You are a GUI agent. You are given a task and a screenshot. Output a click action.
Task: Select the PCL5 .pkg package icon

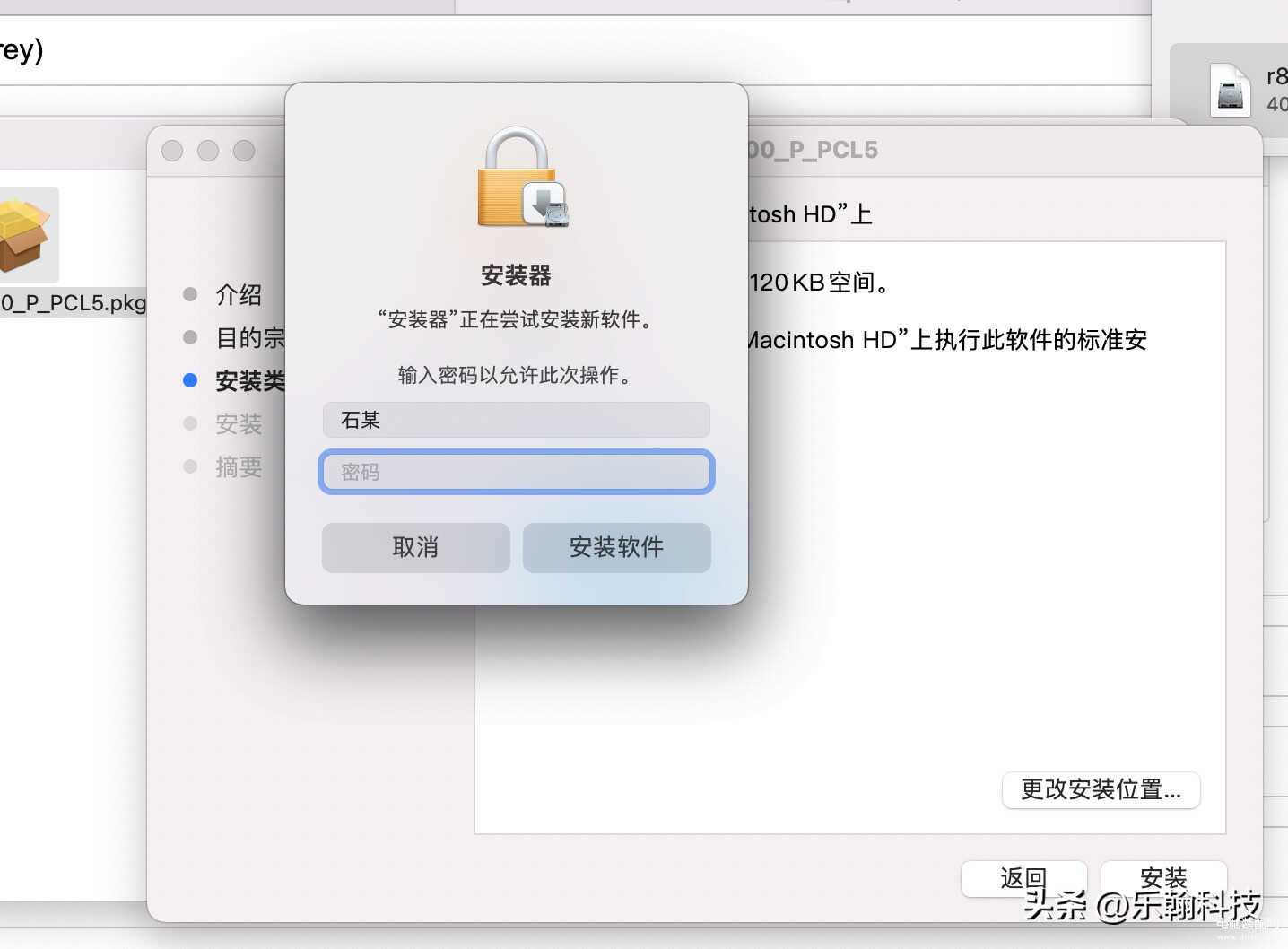pos(24,235)
